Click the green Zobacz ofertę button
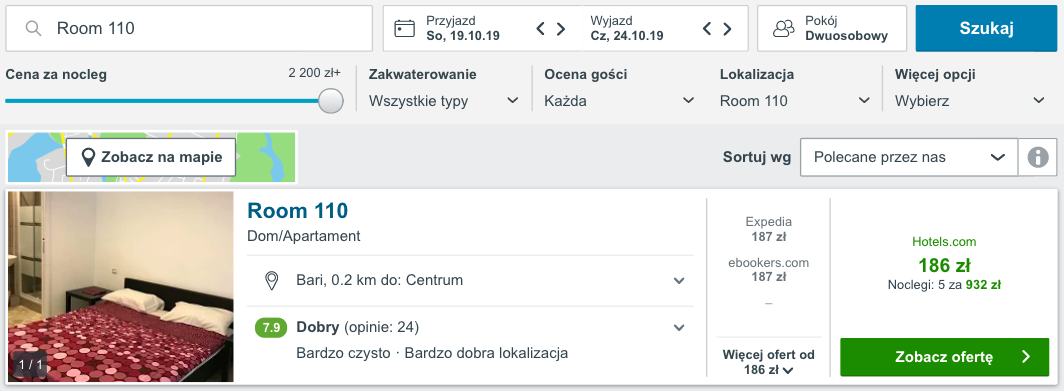Viewport: 1064px width, 391px height. [945, 357]
